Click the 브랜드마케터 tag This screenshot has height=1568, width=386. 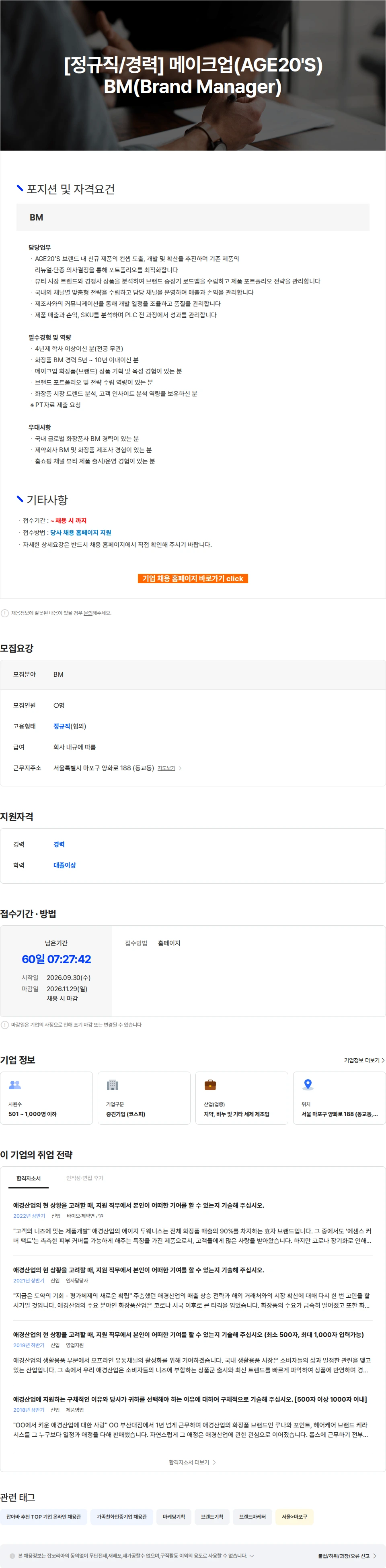[x=253, y=1517]
